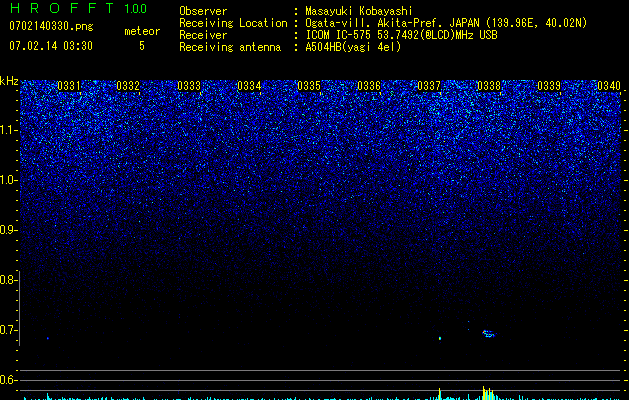Click the 1.0 frequency axis label
Screen dimensions: 629x400
point(8,180)
